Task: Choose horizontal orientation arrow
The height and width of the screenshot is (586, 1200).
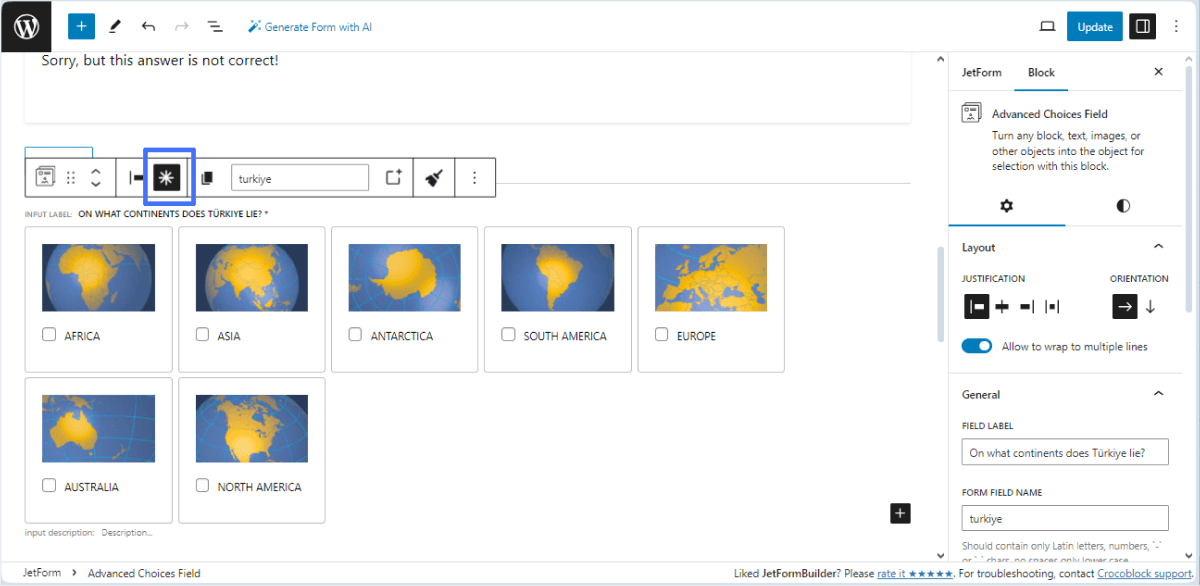Action: click(x=1125, y=307)
